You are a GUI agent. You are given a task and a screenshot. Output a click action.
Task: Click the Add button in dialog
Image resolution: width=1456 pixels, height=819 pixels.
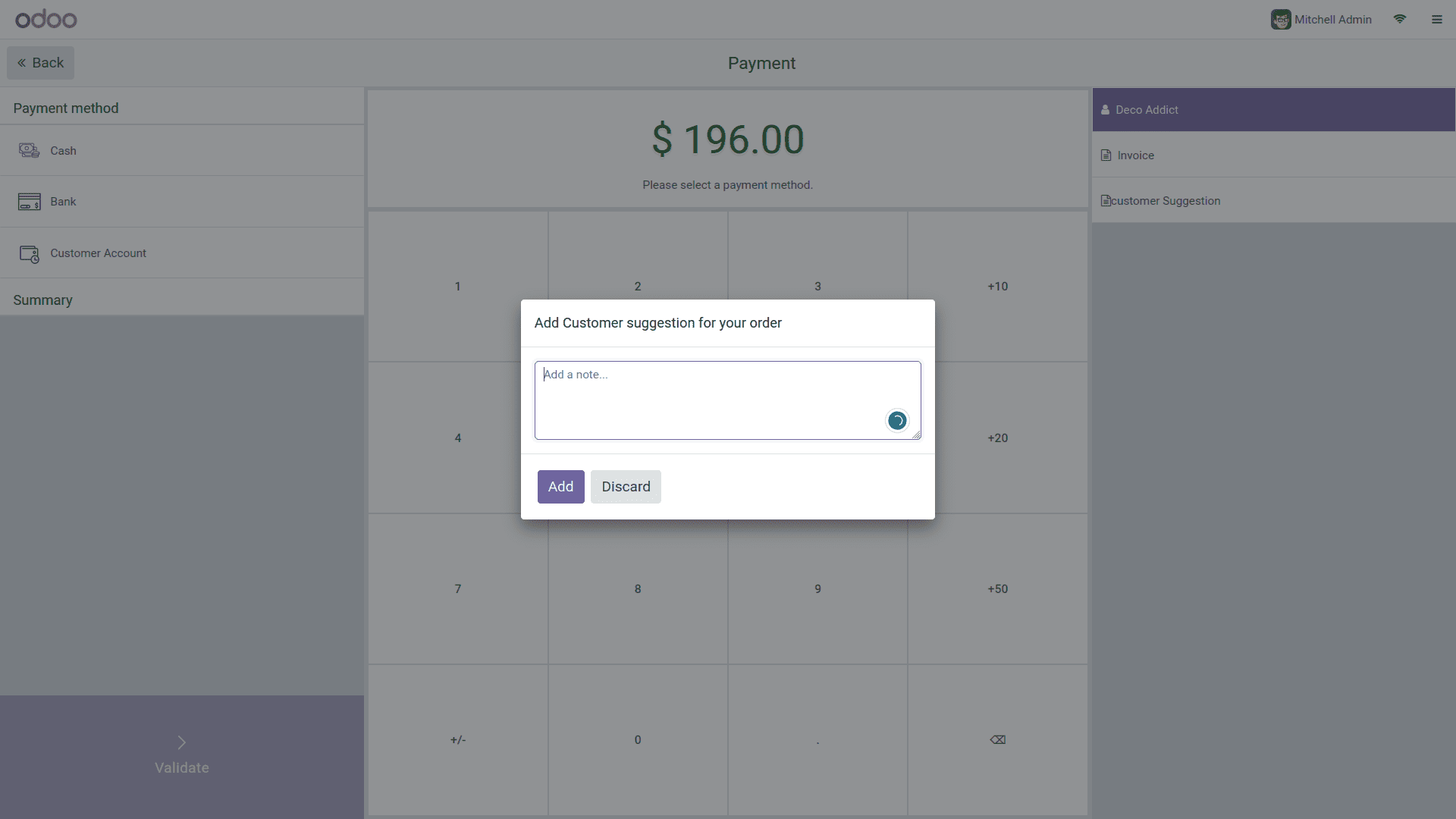[560, 486]
